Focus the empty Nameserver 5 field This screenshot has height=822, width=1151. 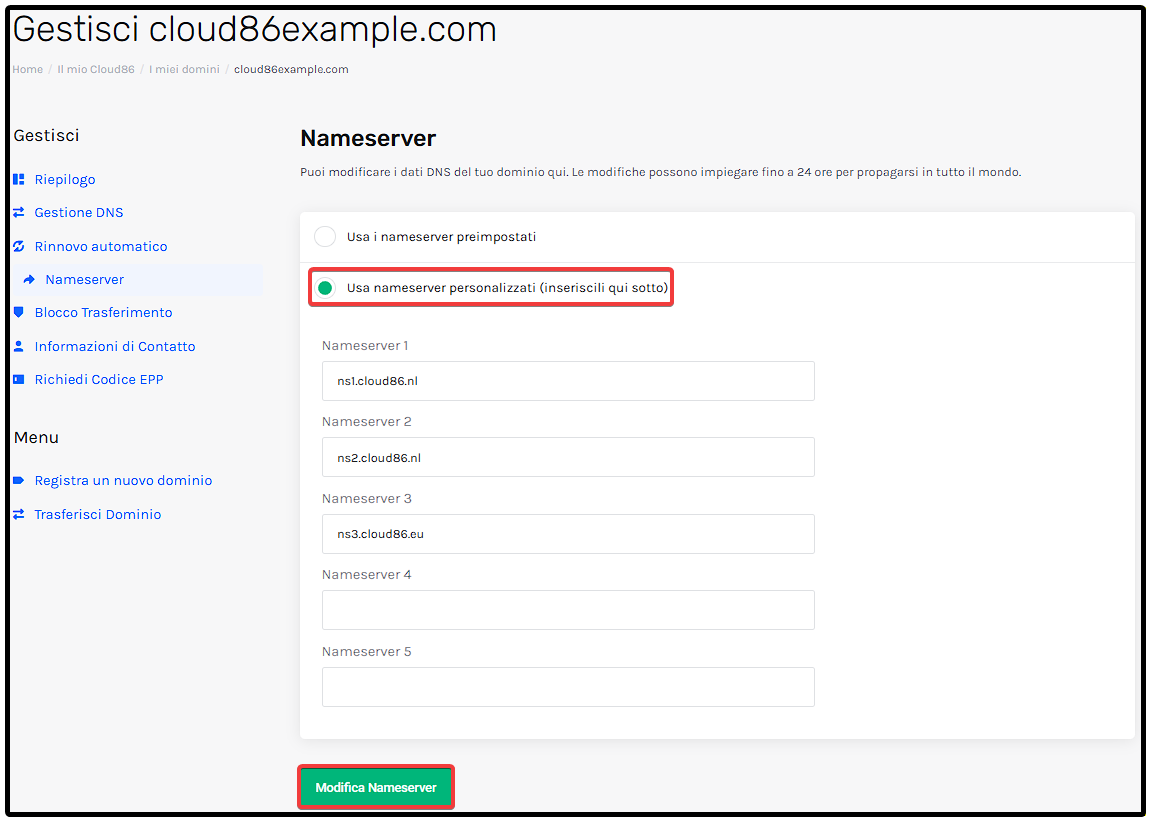[568, 686]
